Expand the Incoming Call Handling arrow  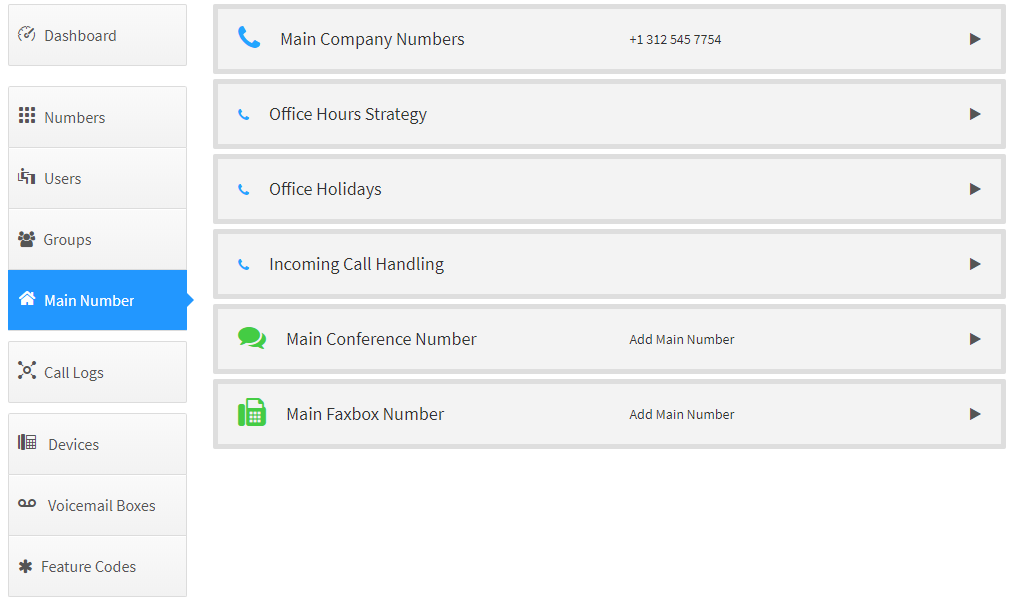click(x=975, y=264)
